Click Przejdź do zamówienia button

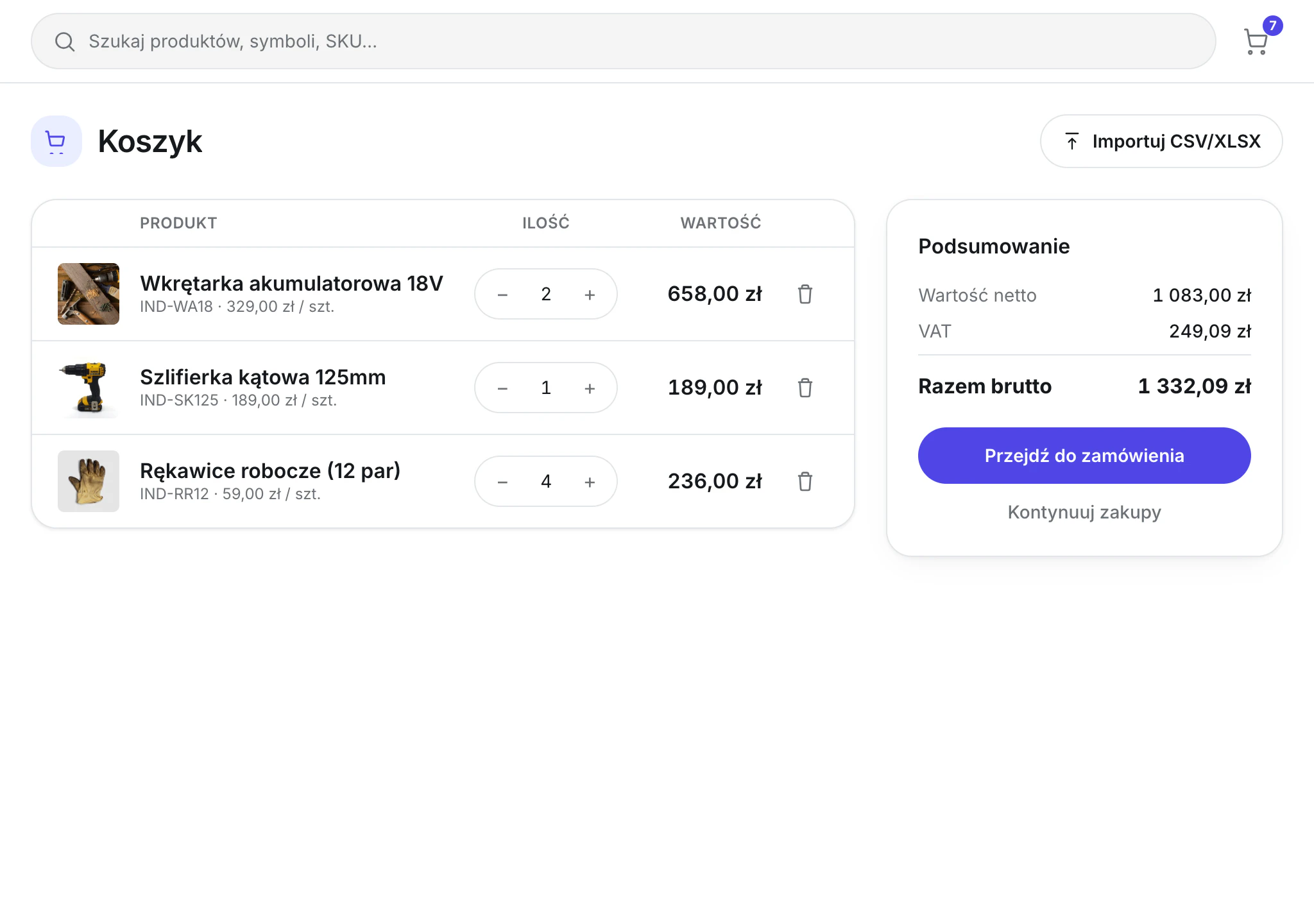pyautogui.click(x=1084, y=456)
